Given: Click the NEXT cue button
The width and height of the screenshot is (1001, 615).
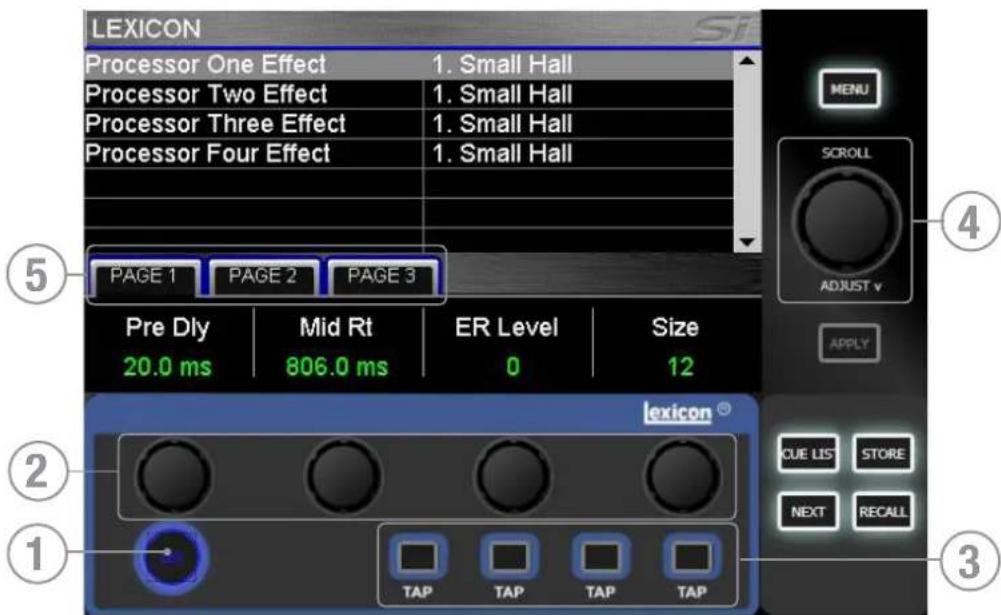Looking at the screenshot, I should click(808, 512).
